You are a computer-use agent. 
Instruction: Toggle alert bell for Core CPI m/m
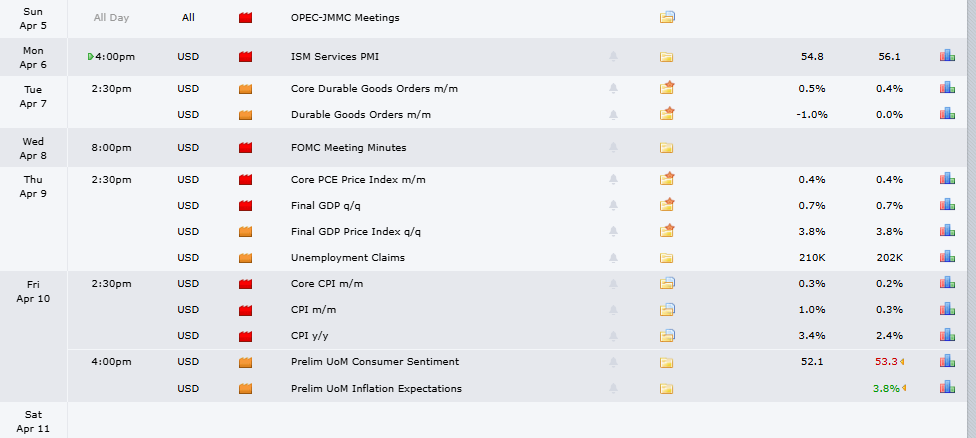(x=613, y=283)
